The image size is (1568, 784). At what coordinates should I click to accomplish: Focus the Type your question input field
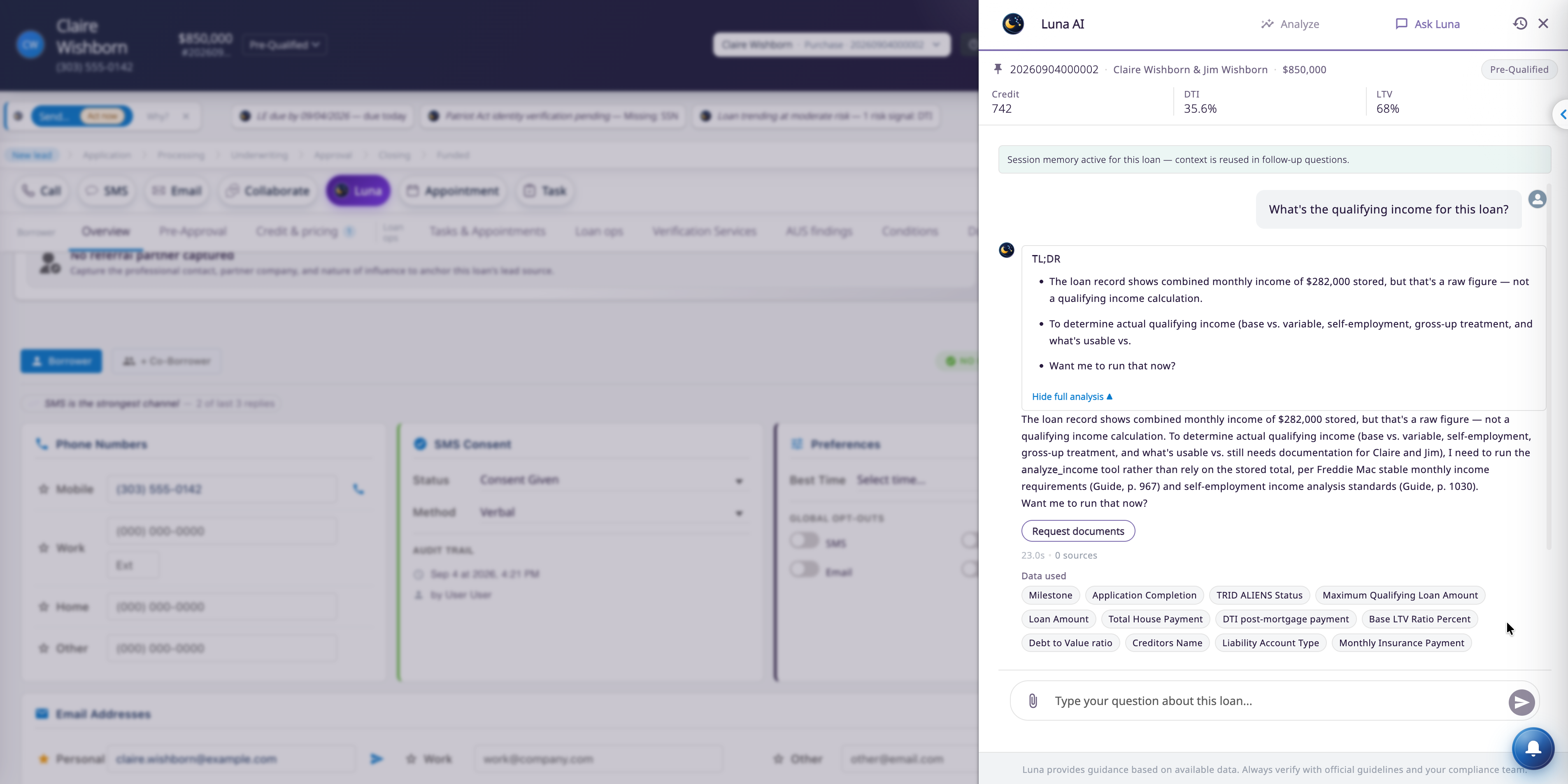click(1275, 700)
